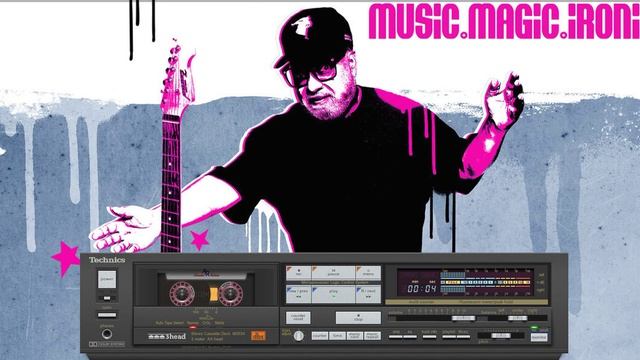Click the orange dbx logo
640x360 pixels.
[x=258, y=335]
